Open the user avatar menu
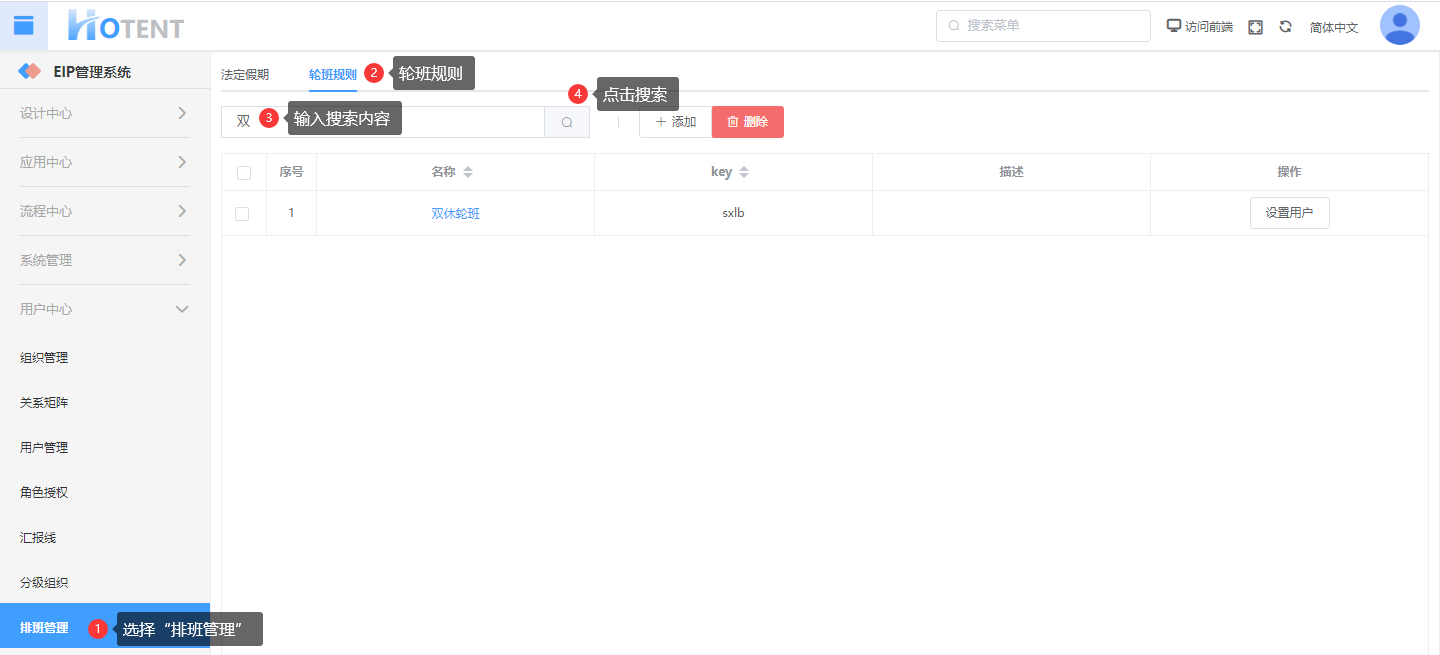Viewport: 1440px width, 655px height. (x=1399, y=26)
